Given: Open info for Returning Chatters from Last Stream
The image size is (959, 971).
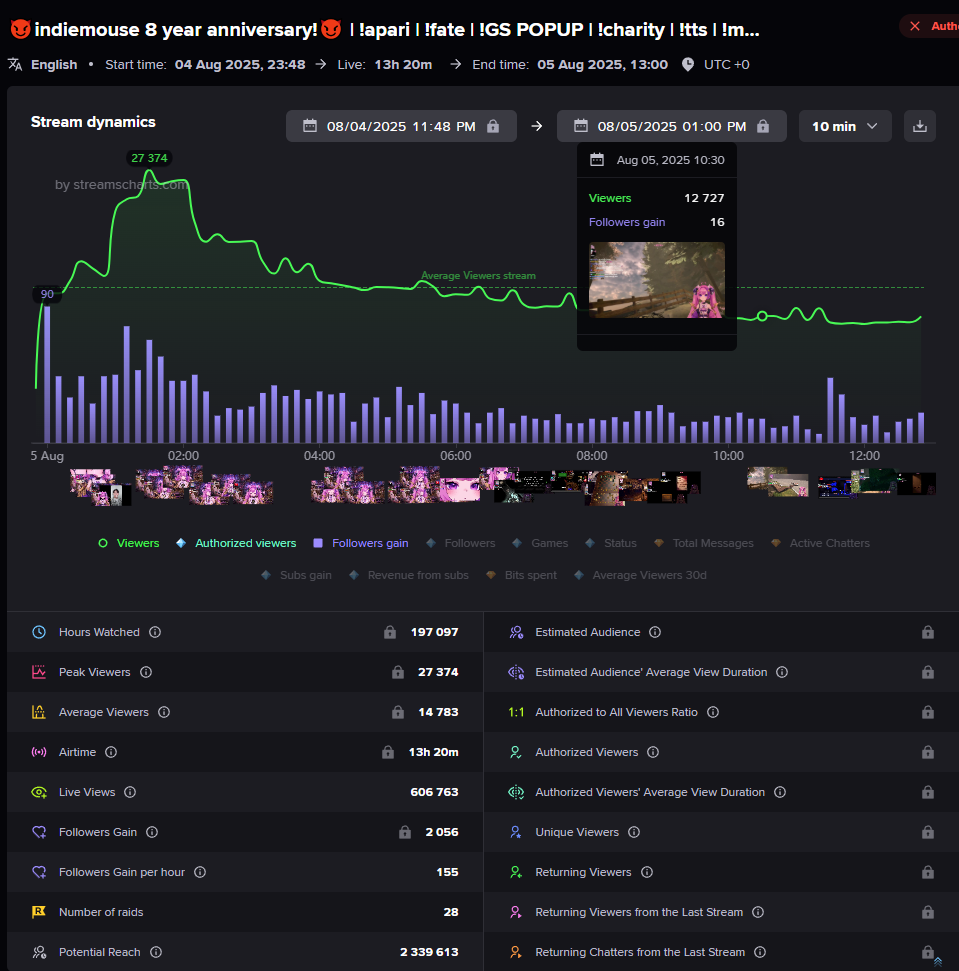Looking at the screenshot, I should pyautogui.click(x=760, y=952).
